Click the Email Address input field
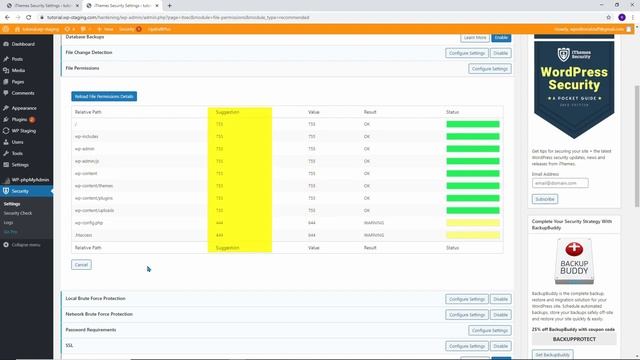The height and width of the screenshot is (360, 640). point(560,183)
